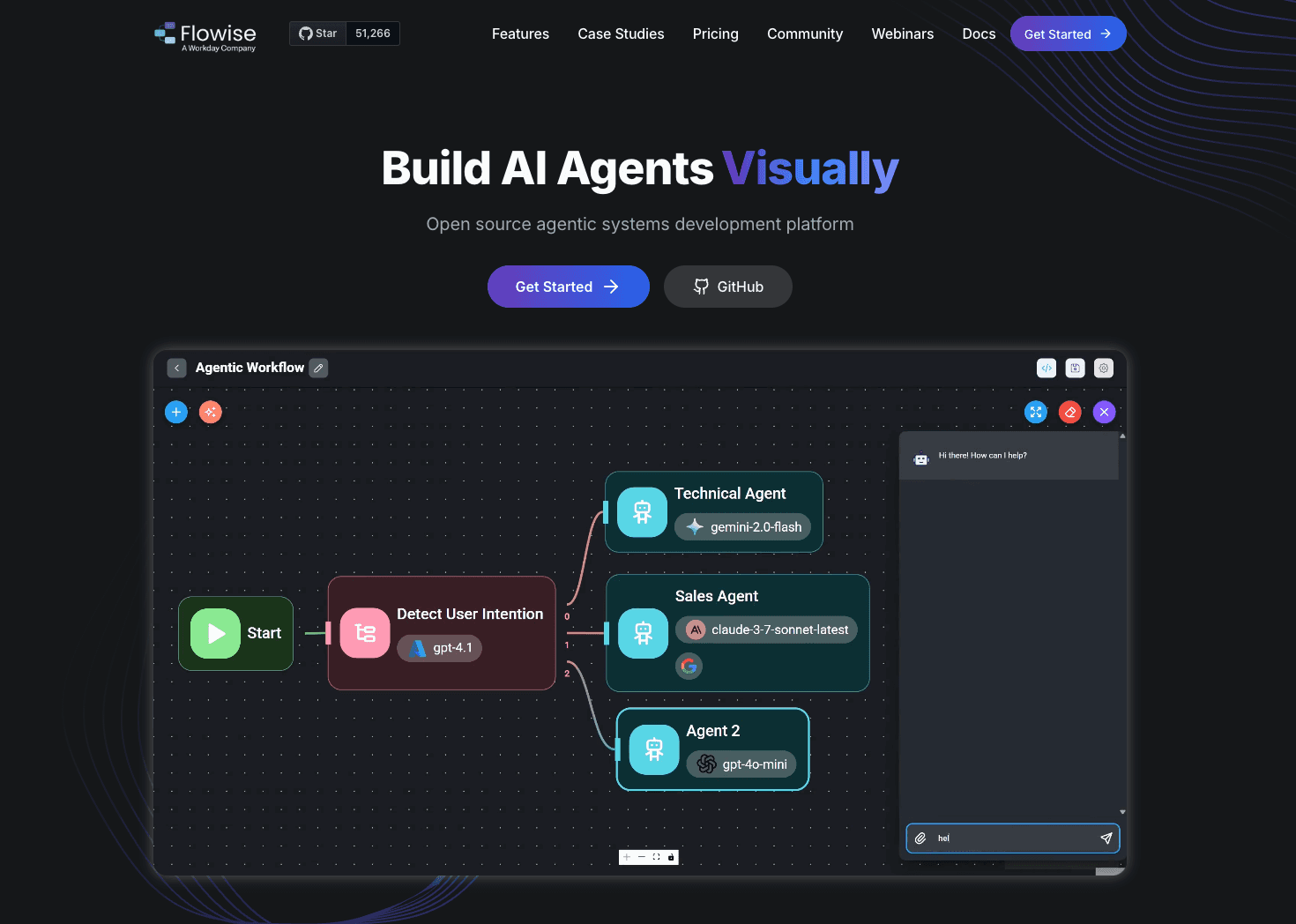The height and width of the screenshot is (924, 1296).
Task: Click the Flowise logo
Action: tap(205, 37)
